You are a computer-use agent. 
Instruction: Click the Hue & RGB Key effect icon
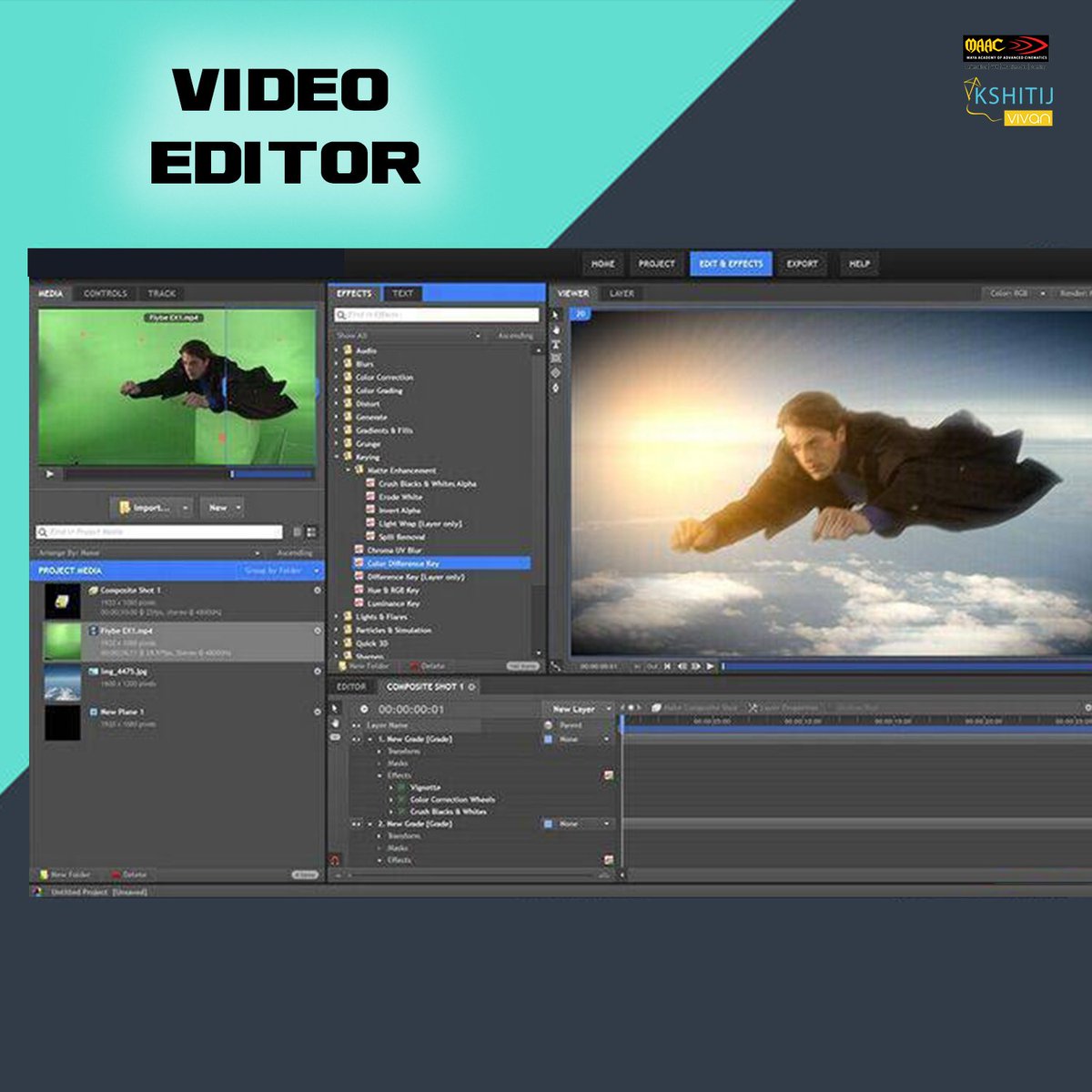[x=359, y=590]
